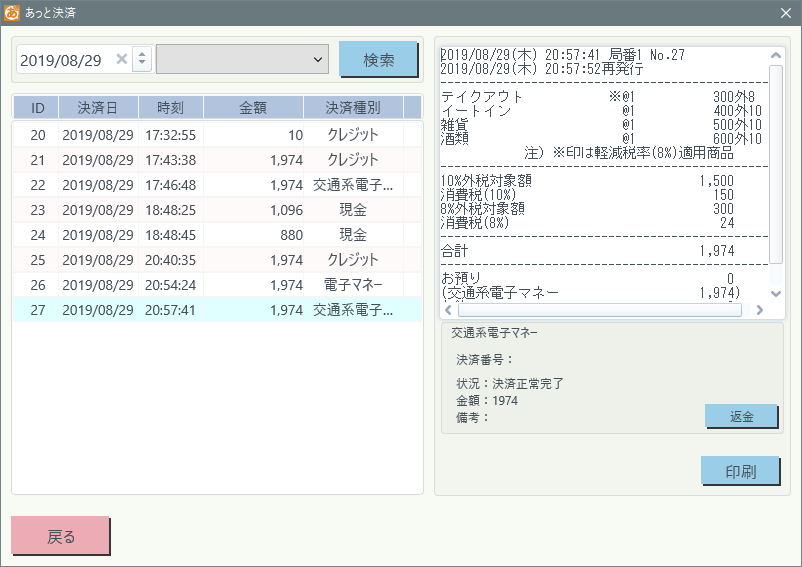The height and width of the screenshot is (567, 802).
Task: Increase the date using the up spinner arrow
Action: point(142,54)
